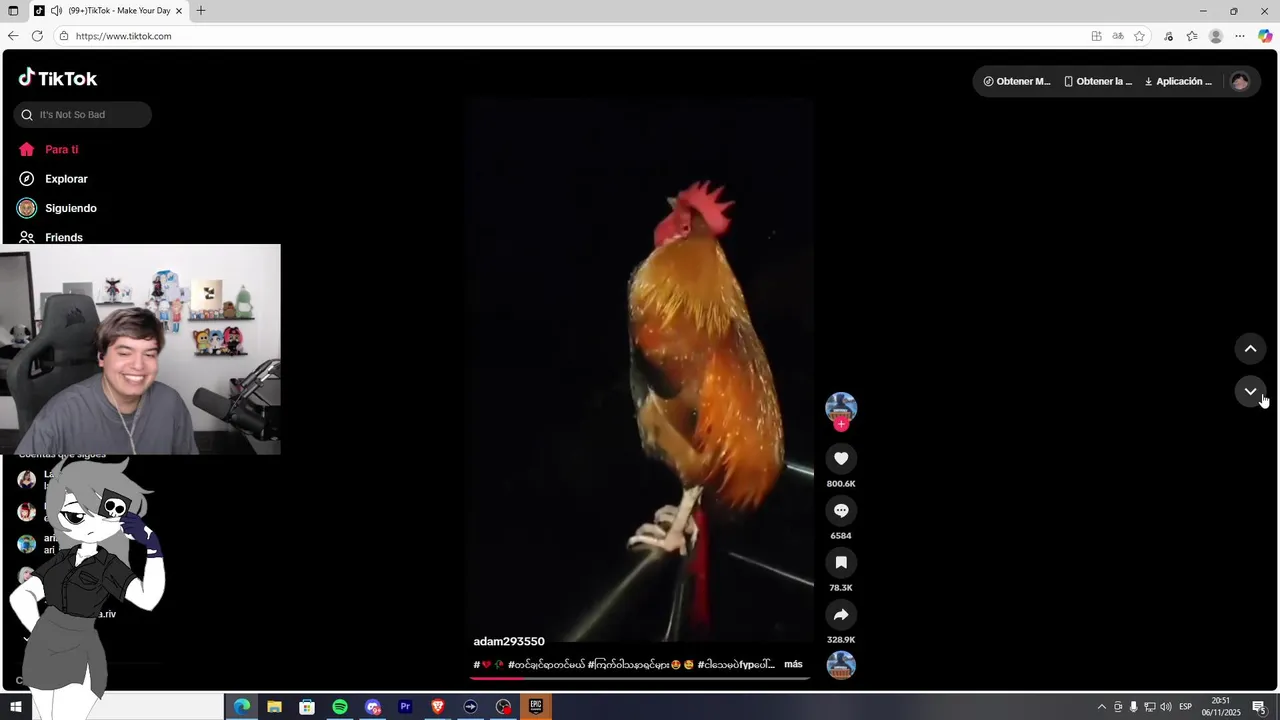Reload the page with the refresh icon
The height and width of the screenshot is (720, 1280).
[x=37, y=36]
